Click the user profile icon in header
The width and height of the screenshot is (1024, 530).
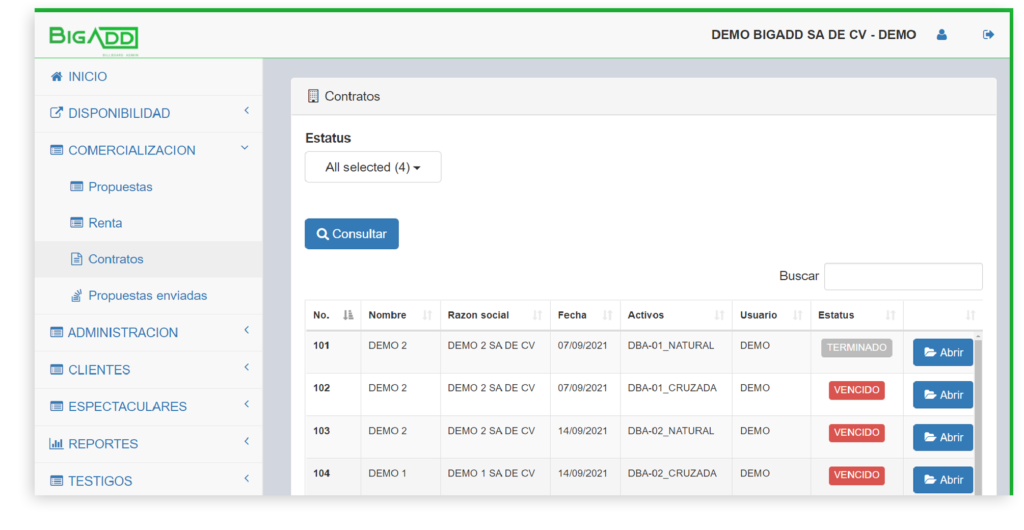[941, 35]
